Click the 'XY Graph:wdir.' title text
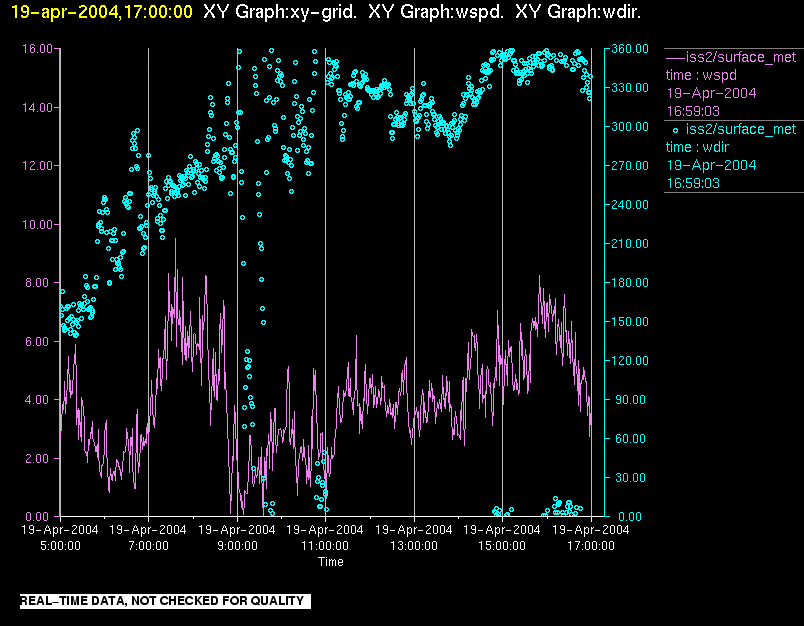The image size is (804, 626). (x=578, y=12)
